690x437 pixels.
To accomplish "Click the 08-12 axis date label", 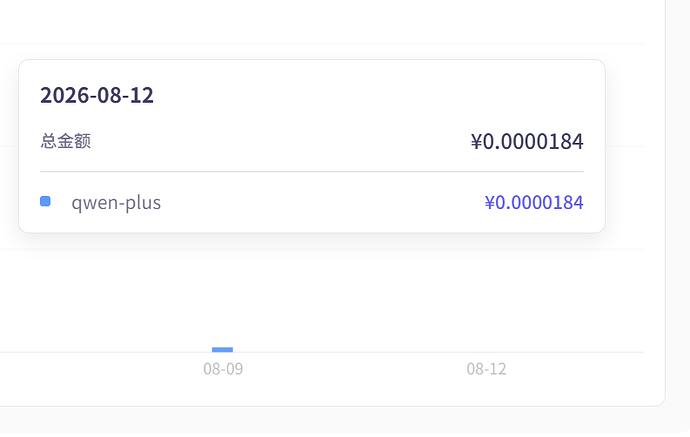I will pyautogui.click(x=486, y=369).
